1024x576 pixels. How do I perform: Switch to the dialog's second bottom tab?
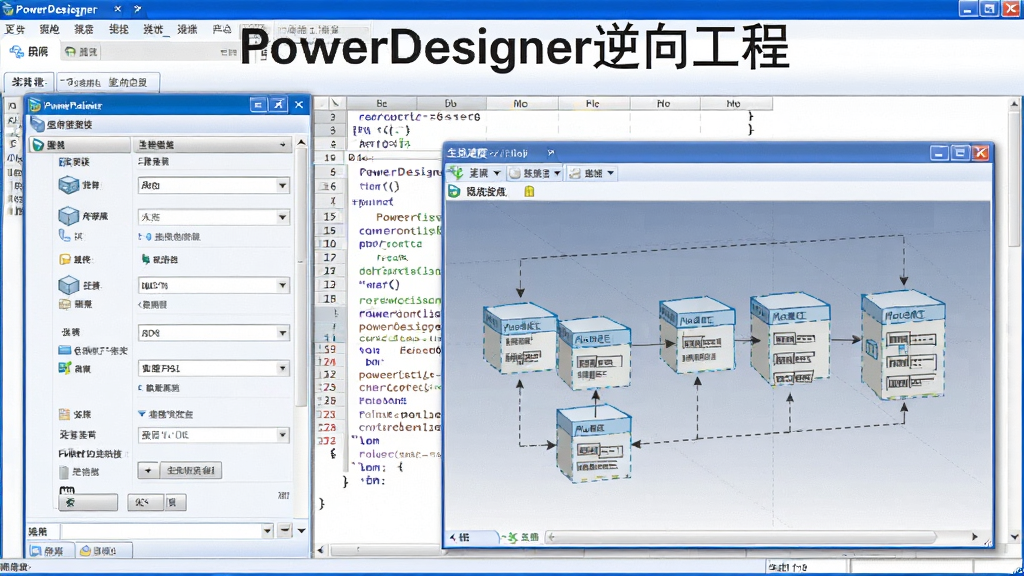click(103, 551)
